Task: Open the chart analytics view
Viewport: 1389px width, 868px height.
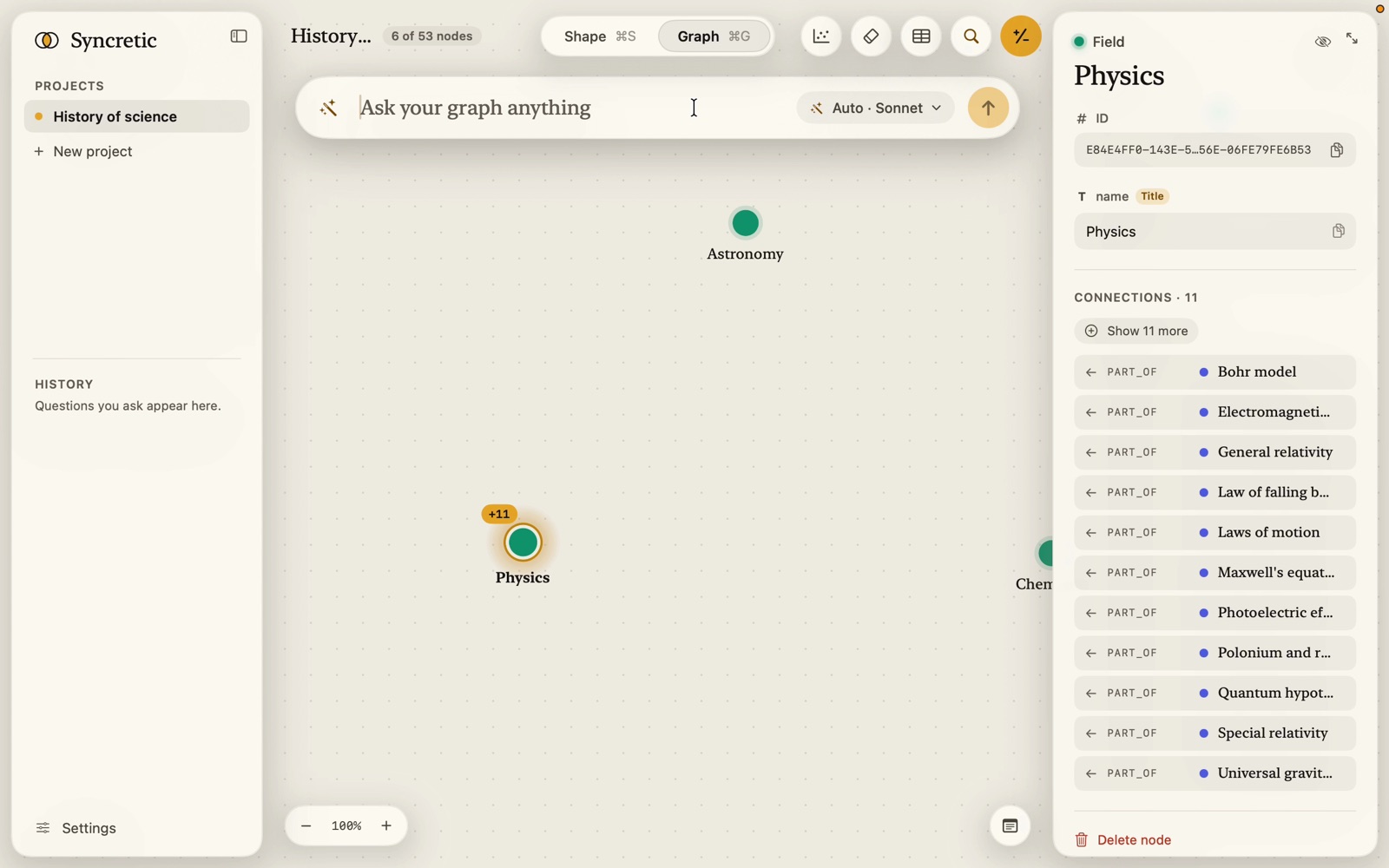Action: (820, 36)
